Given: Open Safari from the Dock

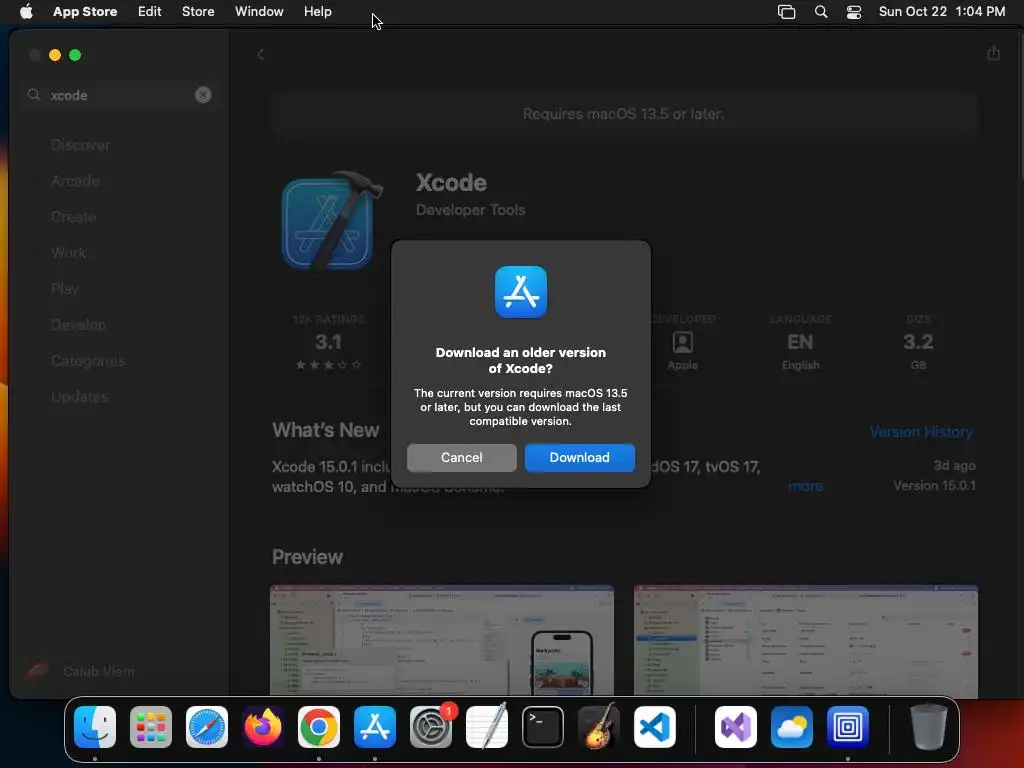Looking at the screenshot, I should tap(206, 727).
